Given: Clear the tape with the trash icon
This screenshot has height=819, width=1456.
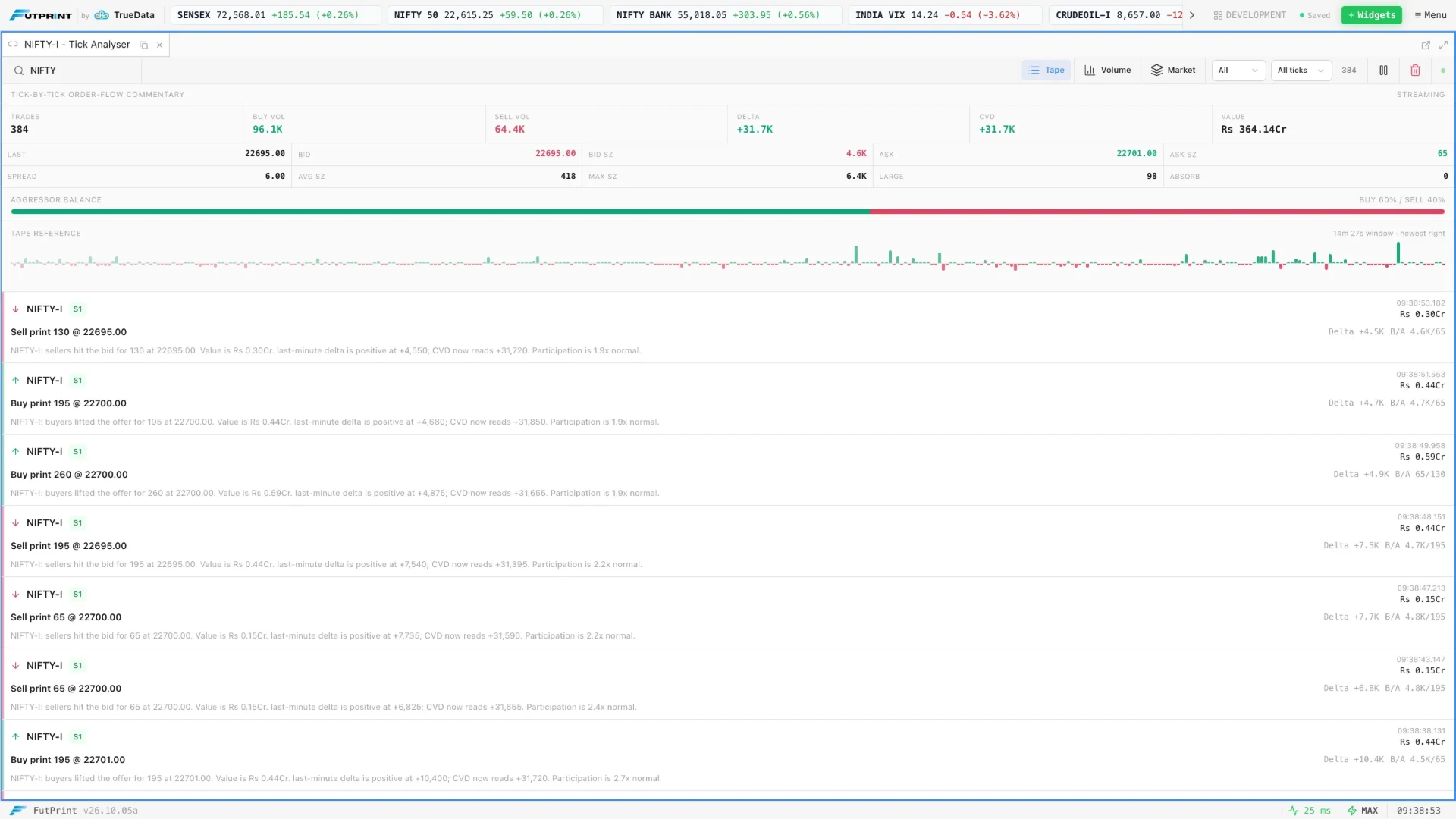Looking at the screenshot, I should click(1415, 71).
